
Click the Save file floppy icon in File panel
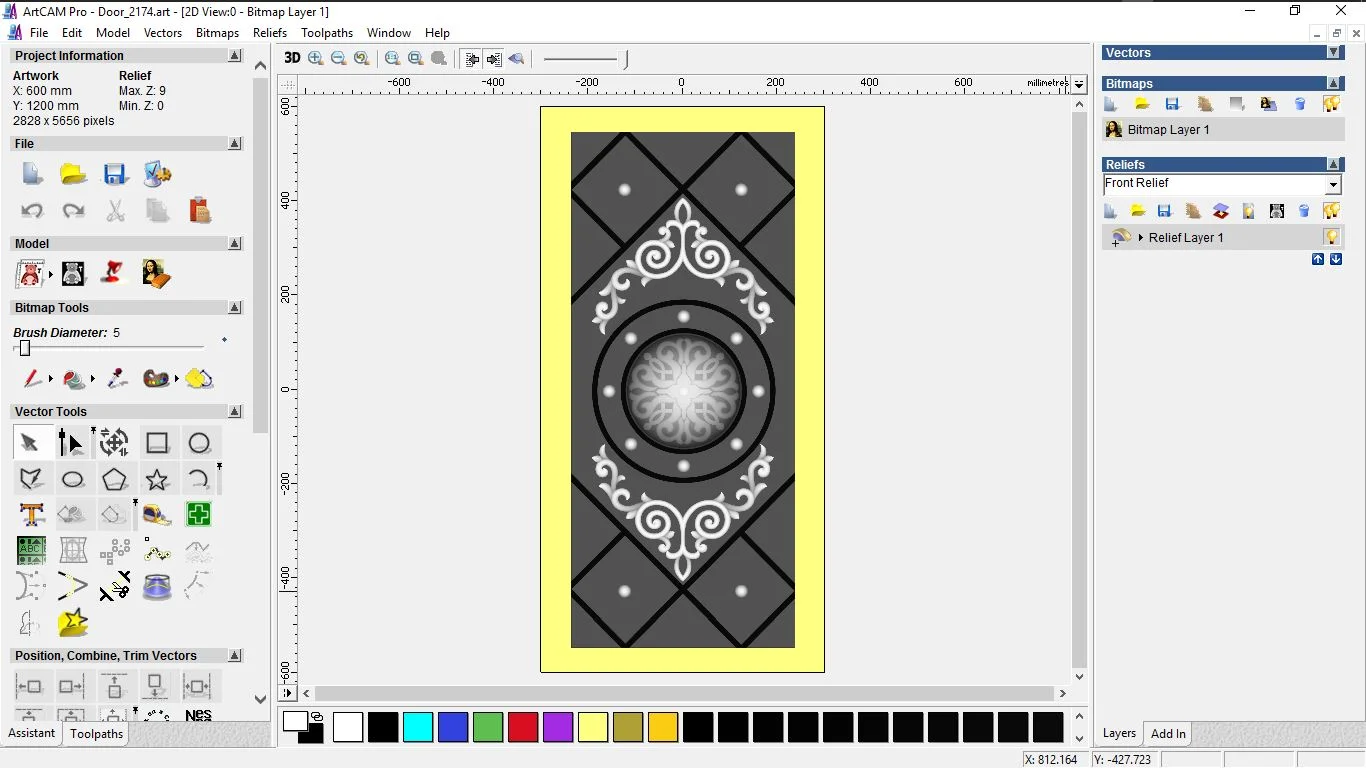pos(115,174)
